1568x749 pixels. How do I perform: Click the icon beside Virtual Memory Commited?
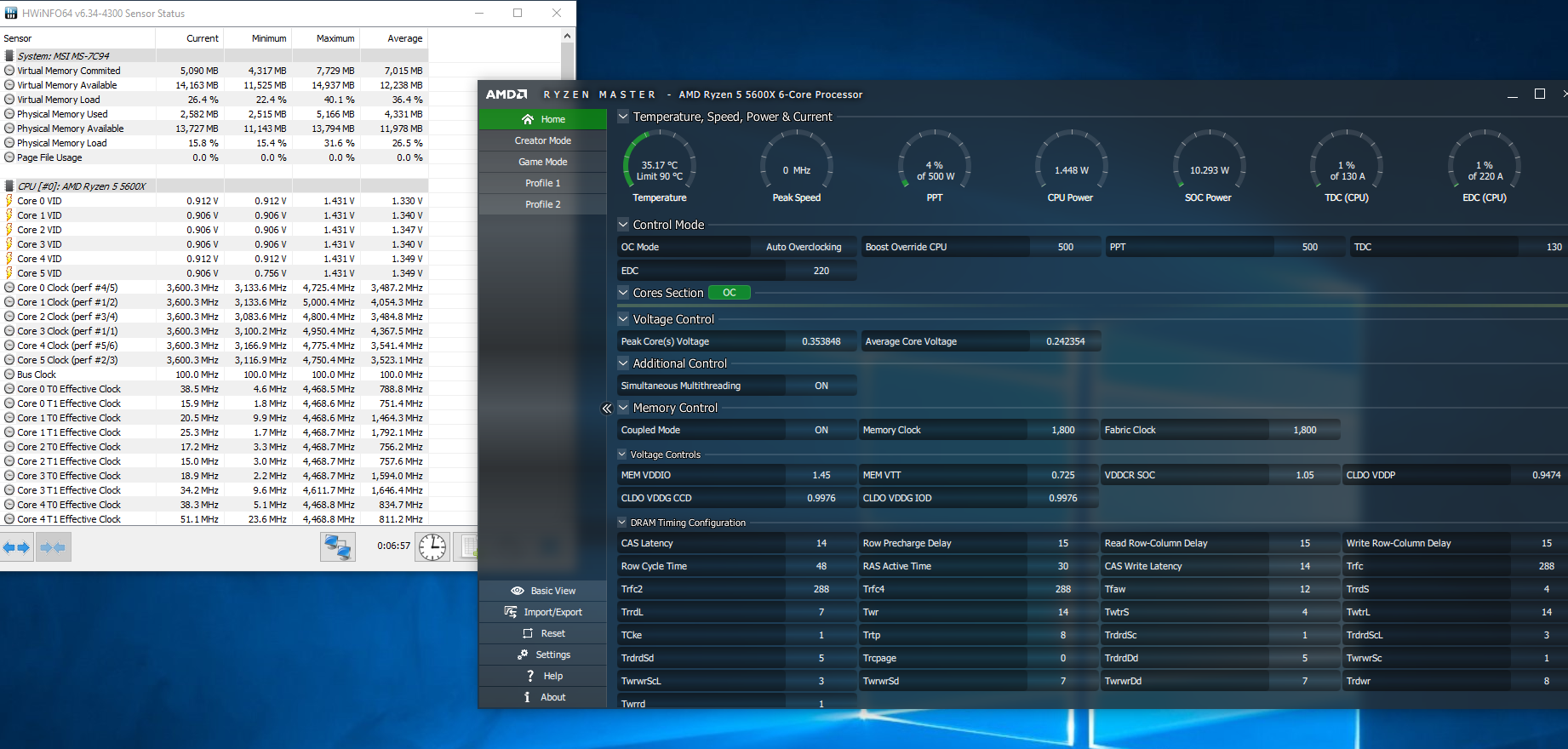click(9, 71)
